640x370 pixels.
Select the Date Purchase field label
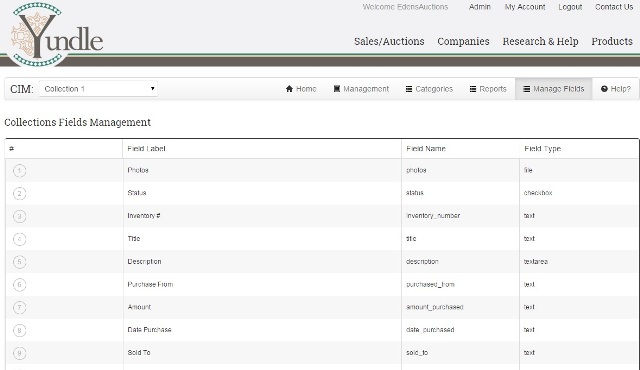(x=149, y=330)
